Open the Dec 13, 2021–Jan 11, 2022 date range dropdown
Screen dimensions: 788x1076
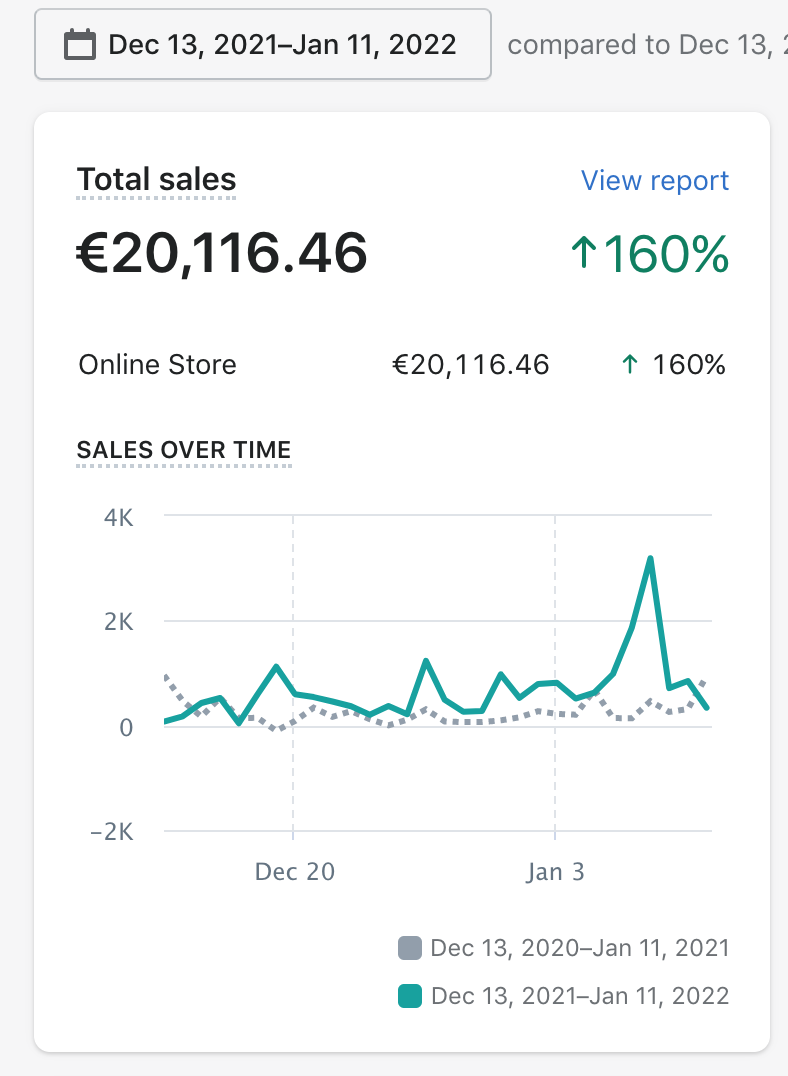pos(263,45)
